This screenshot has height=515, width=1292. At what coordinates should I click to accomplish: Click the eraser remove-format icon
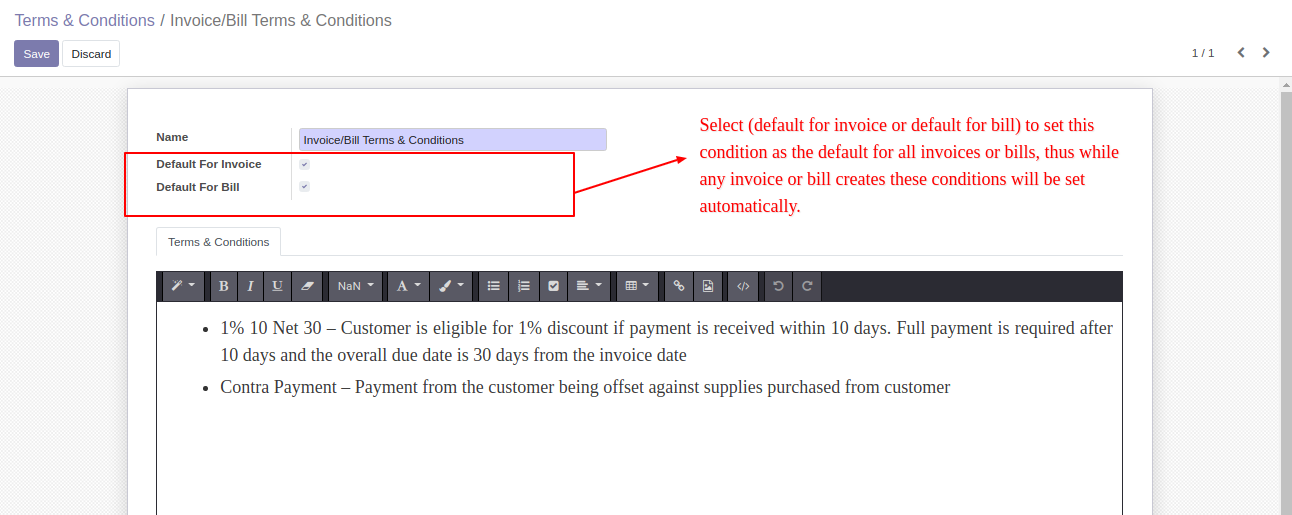pyautogui.click(x=307, y=286)
